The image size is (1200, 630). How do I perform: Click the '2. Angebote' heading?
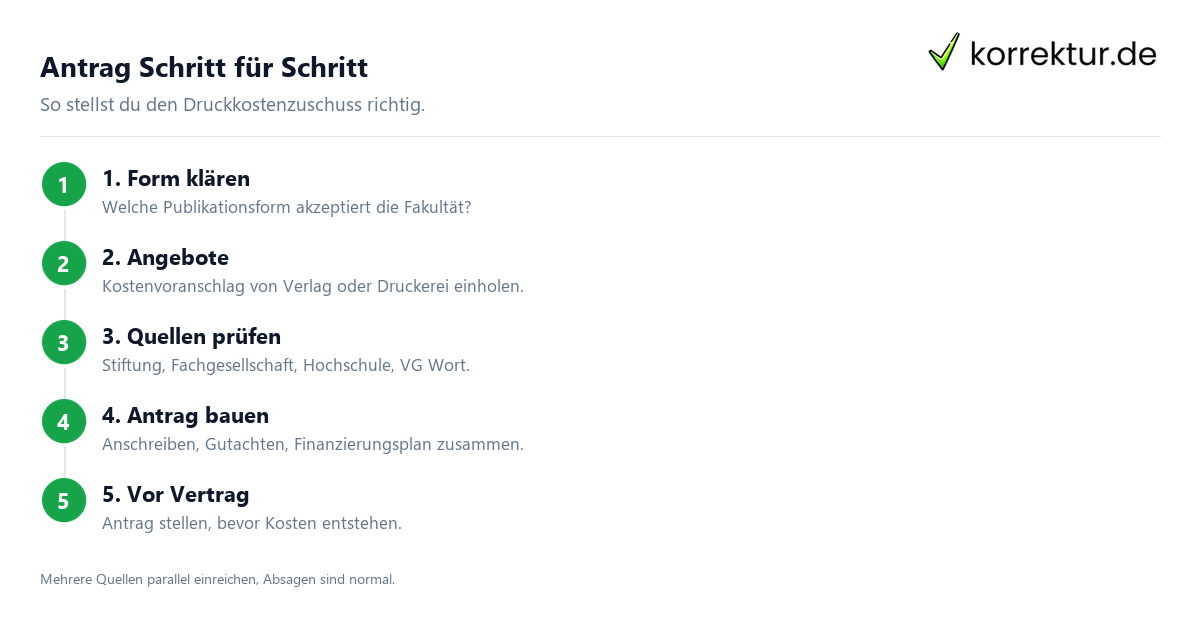point(165,258)
